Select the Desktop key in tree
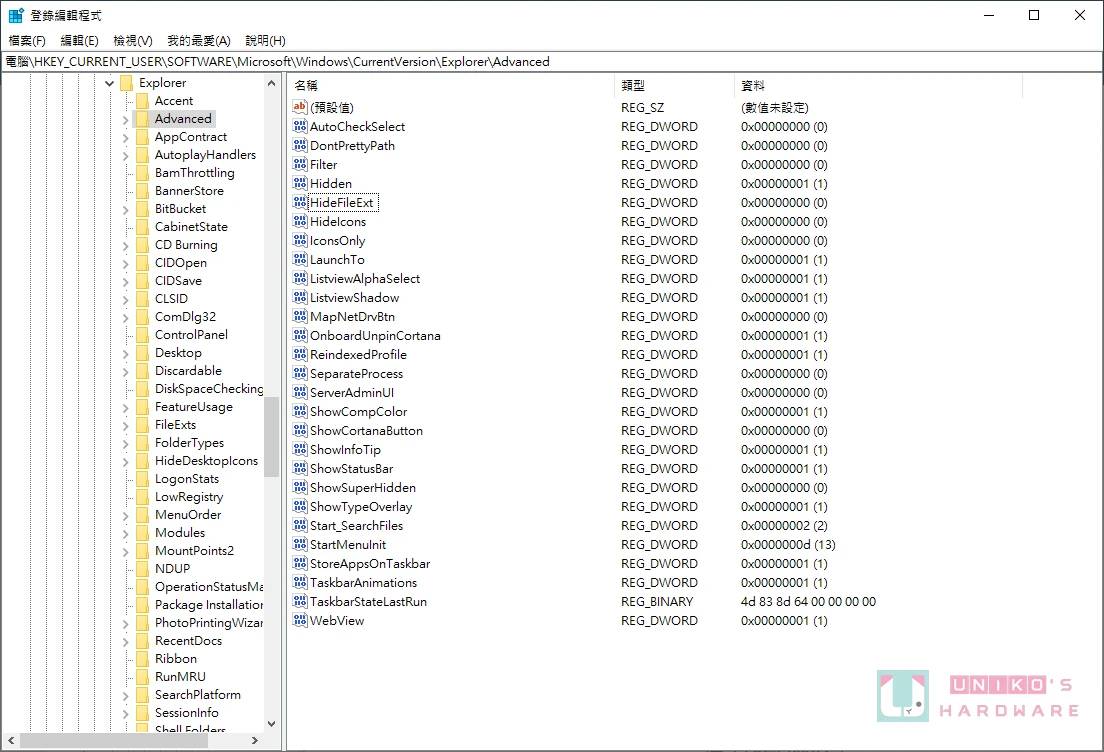 click(178, 353)
